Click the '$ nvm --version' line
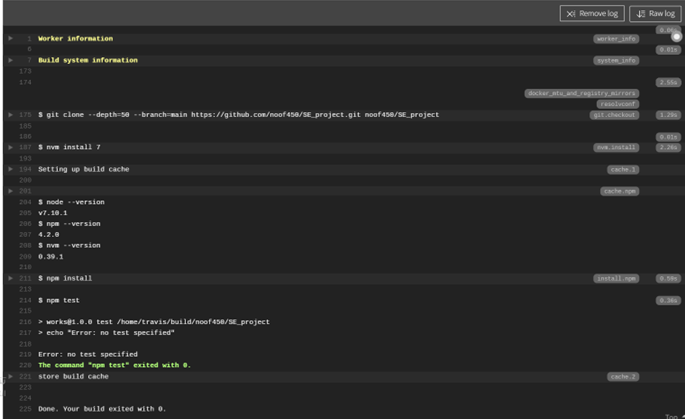Viewport: 685px width, 419px height. click(x=69, y=246)
